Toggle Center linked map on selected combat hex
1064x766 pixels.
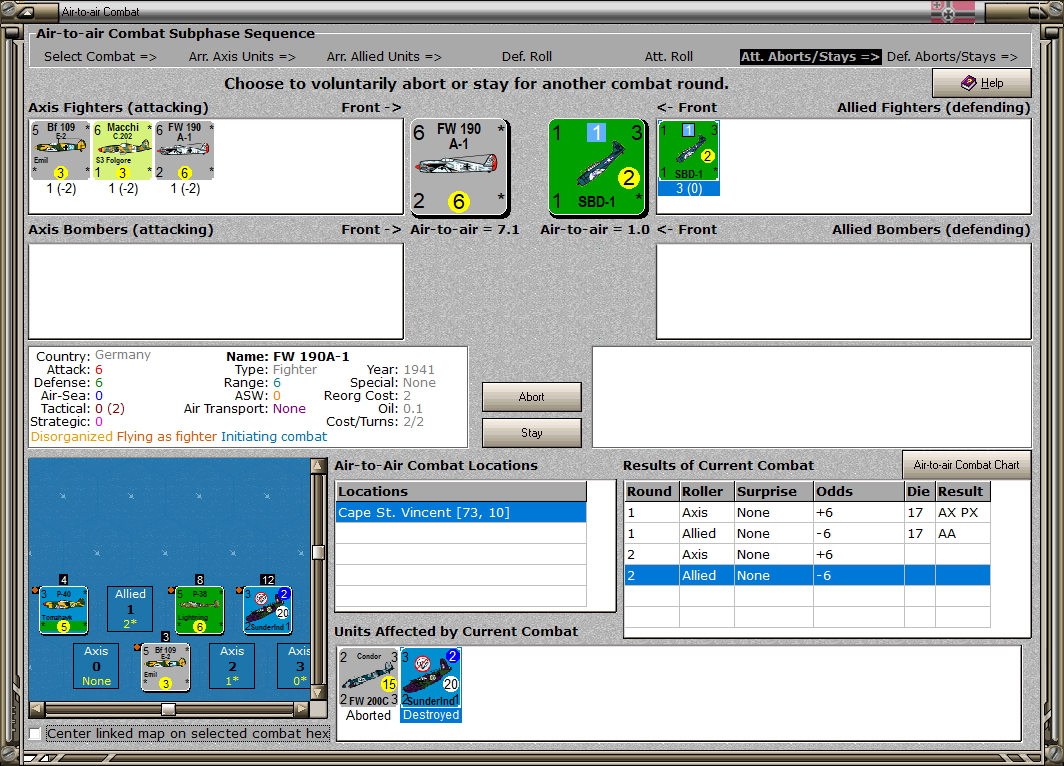pos(35,733)
